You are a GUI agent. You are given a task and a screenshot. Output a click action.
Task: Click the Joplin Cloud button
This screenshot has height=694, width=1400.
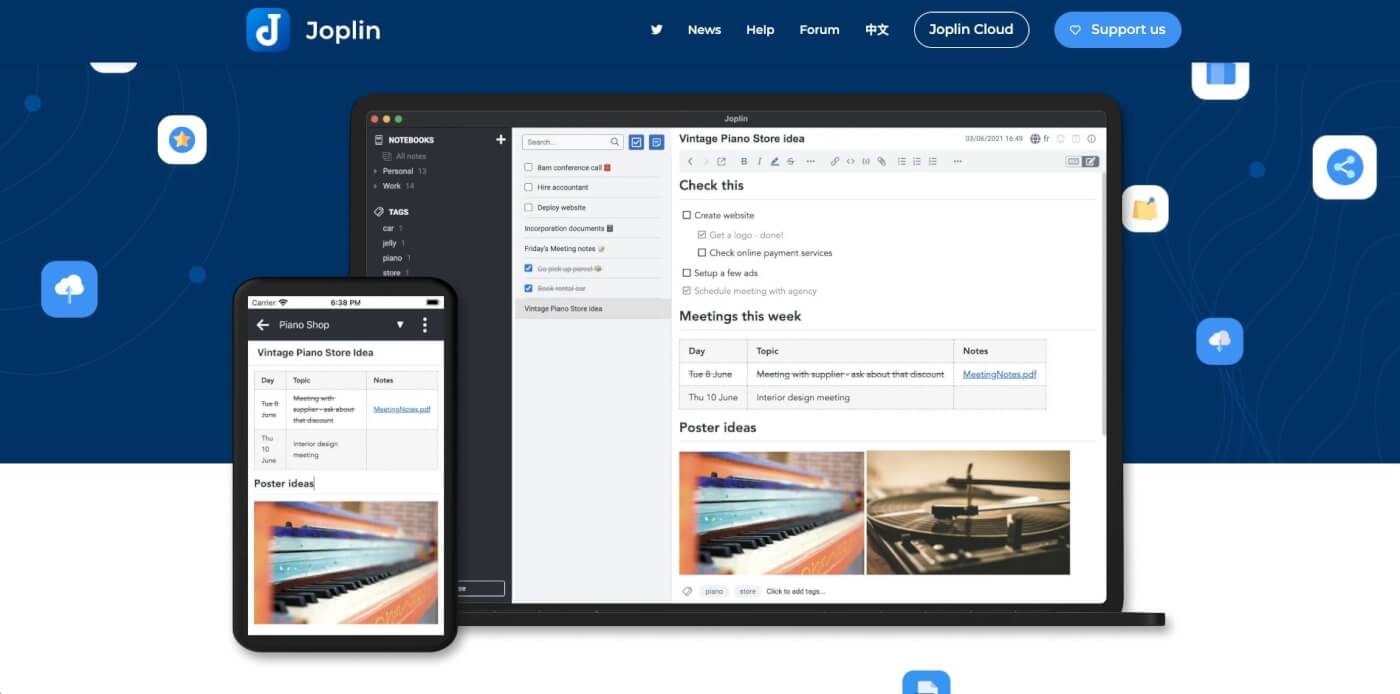(971, 30)
